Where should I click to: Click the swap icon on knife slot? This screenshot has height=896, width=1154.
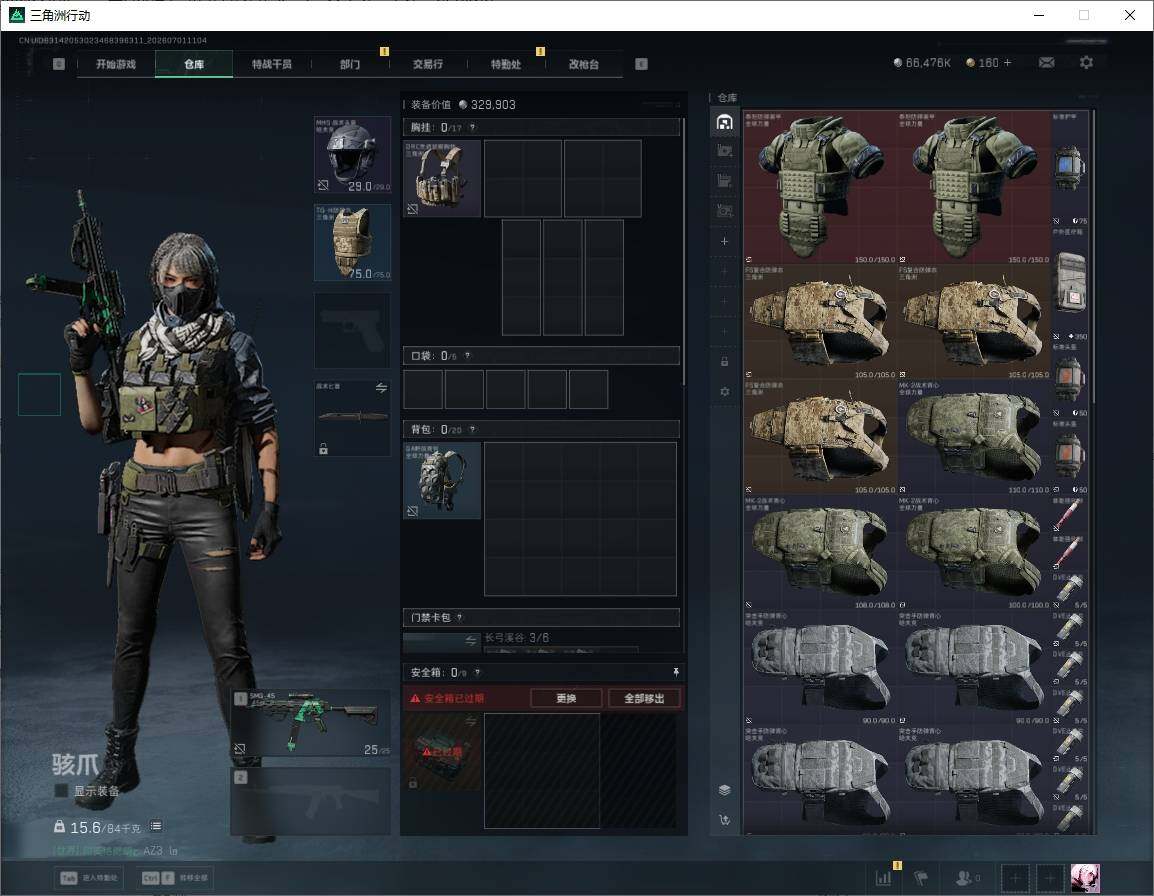pyautogui.click(x=381, y=388)
